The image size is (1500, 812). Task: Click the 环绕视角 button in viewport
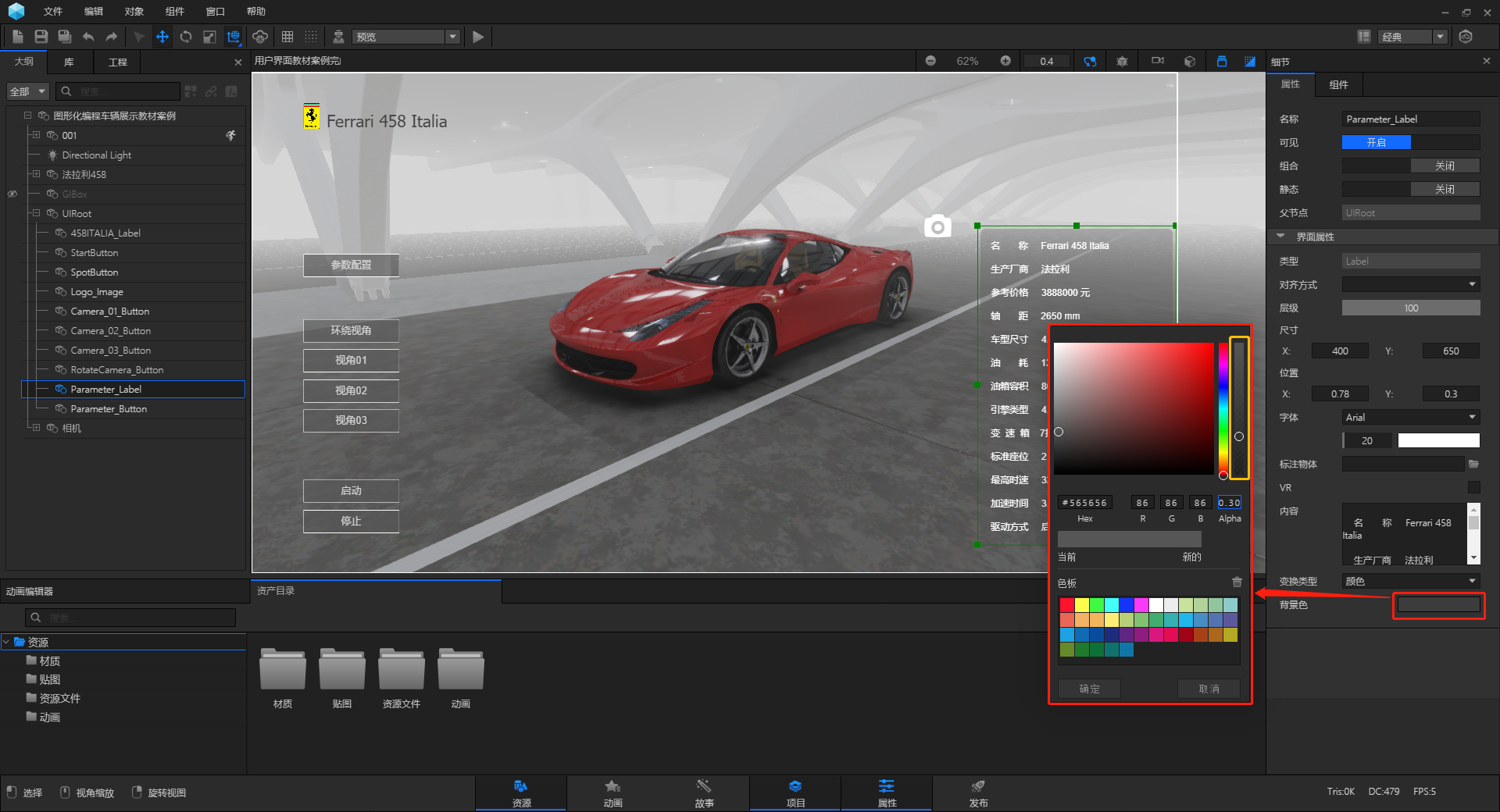pos(351,330)
